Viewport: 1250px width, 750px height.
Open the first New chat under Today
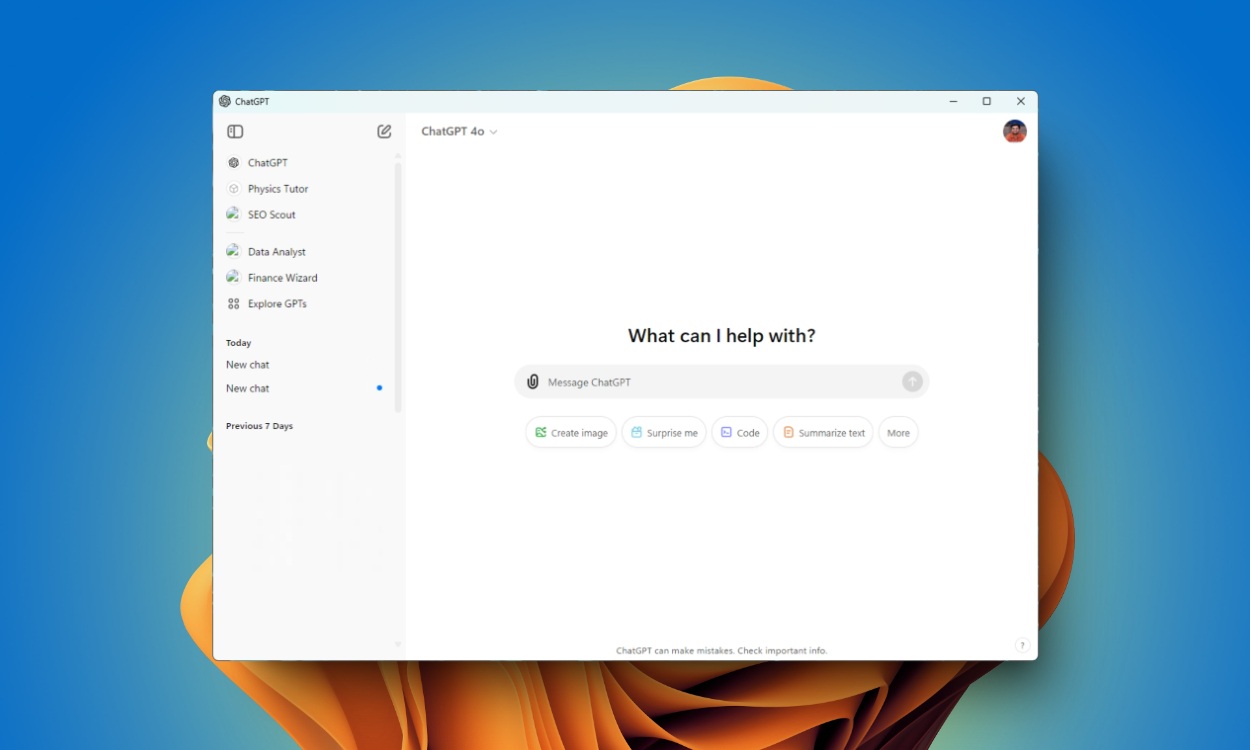247,364
